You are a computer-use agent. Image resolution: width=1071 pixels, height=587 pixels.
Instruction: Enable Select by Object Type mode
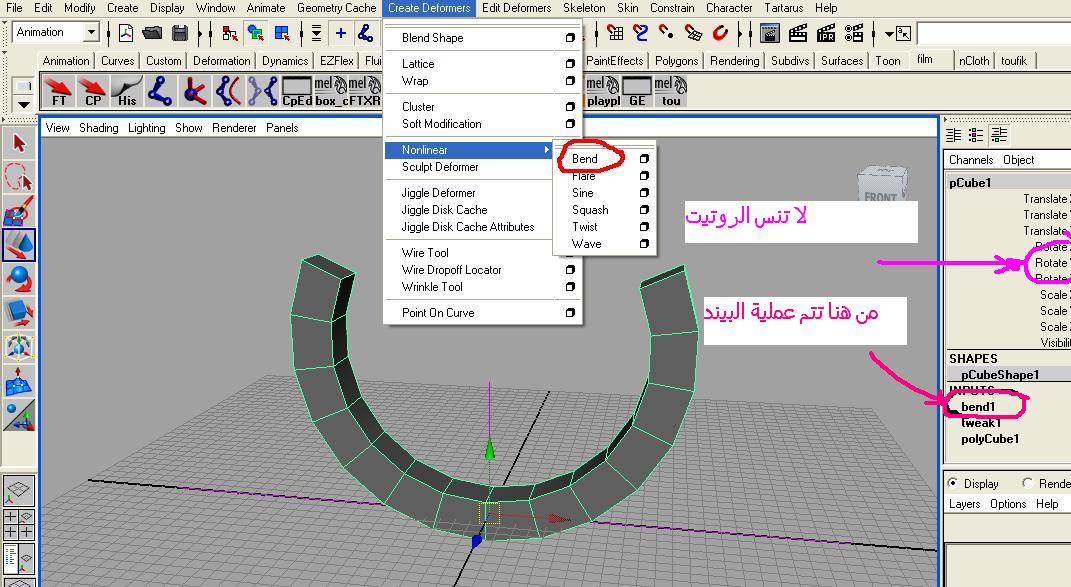click(256, 33)
